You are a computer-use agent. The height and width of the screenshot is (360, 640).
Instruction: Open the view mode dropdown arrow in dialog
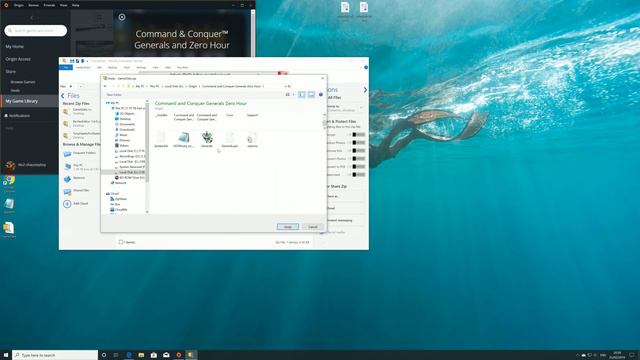point(293,95)
